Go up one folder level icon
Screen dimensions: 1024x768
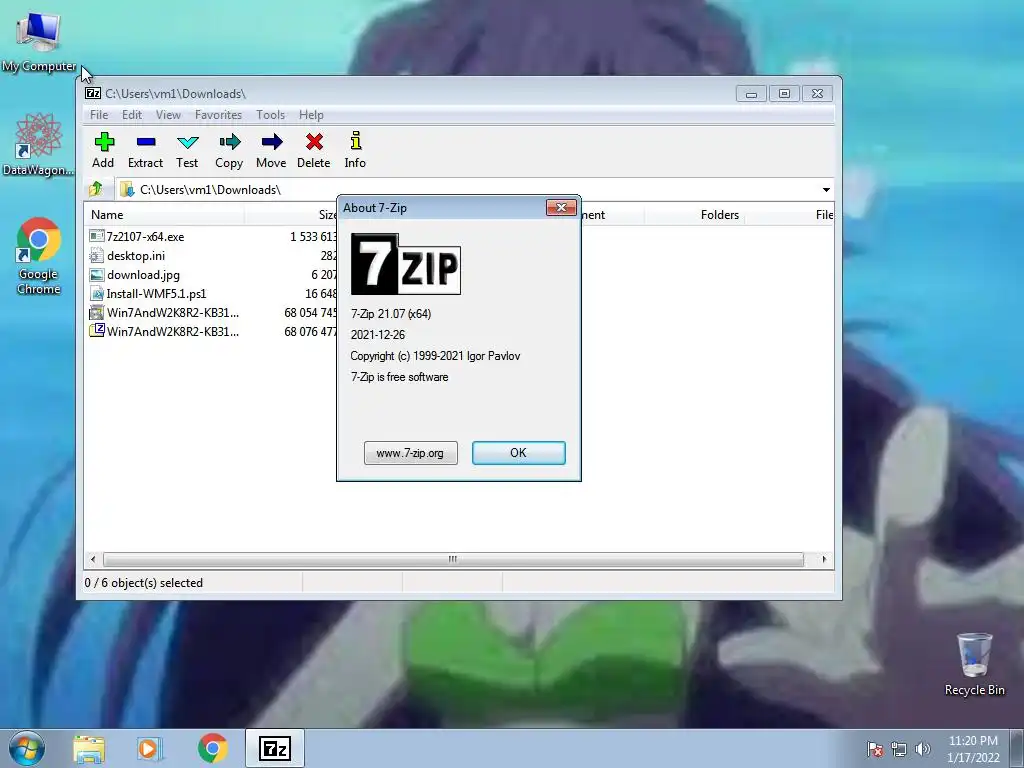point(96,189)
